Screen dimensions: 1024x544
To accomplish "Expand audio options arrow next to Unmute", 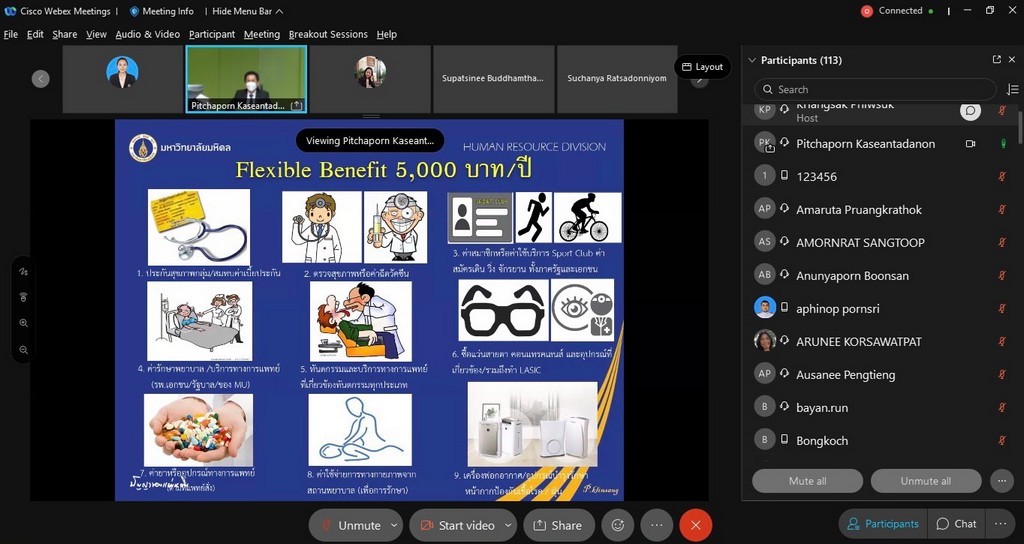I will pyautogui.click(x=394, y=525).
